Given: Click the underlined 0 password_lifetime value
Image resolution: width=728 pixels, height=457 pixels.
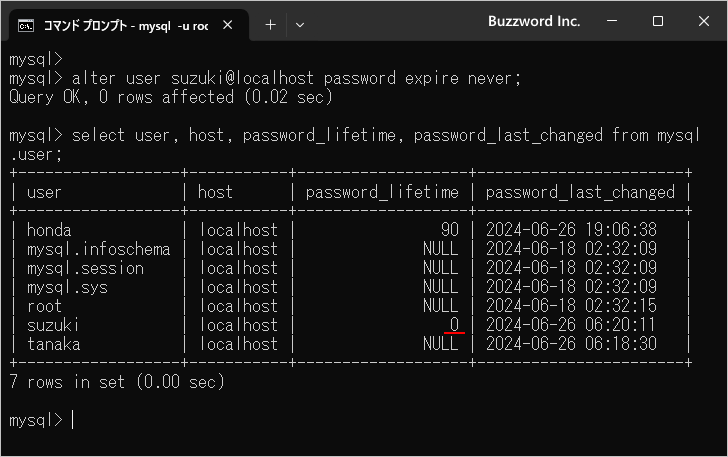Looking at the screenshot, I should (453, 325).
